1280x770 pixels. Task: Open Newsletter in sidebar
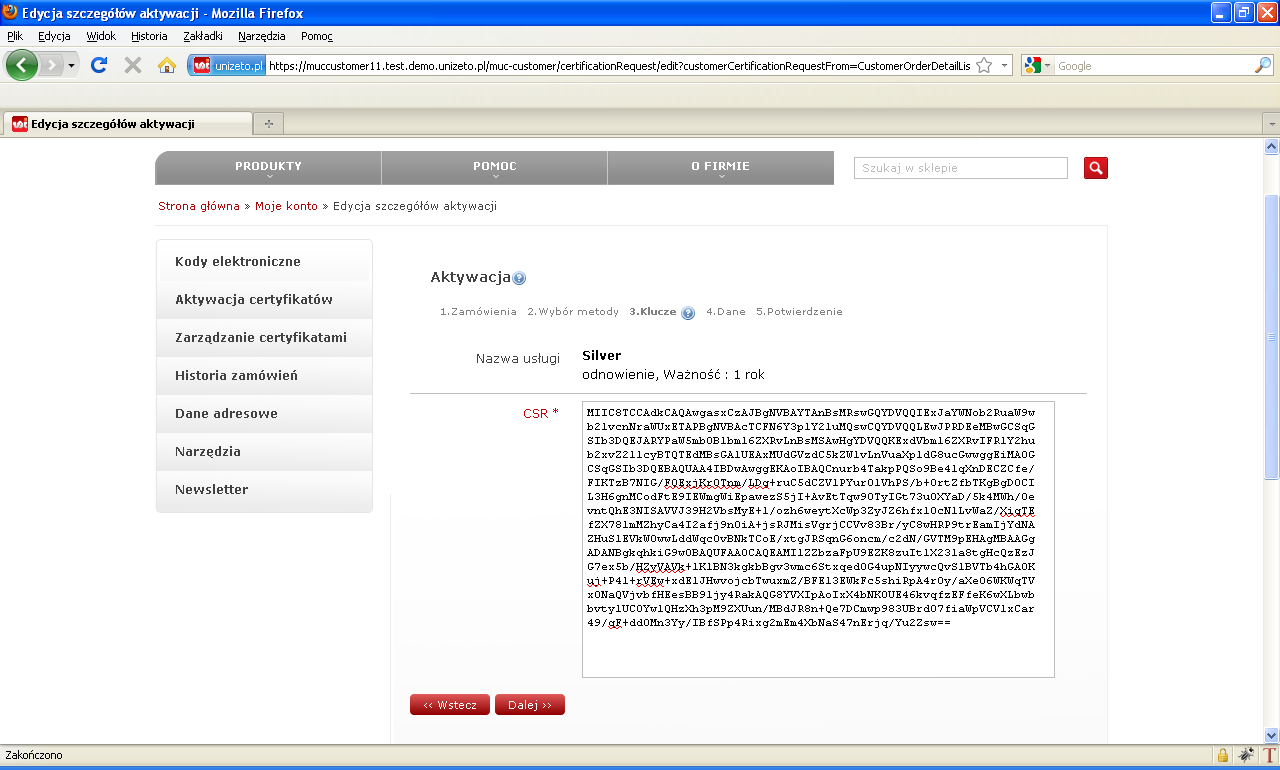(x=264, y=490)
